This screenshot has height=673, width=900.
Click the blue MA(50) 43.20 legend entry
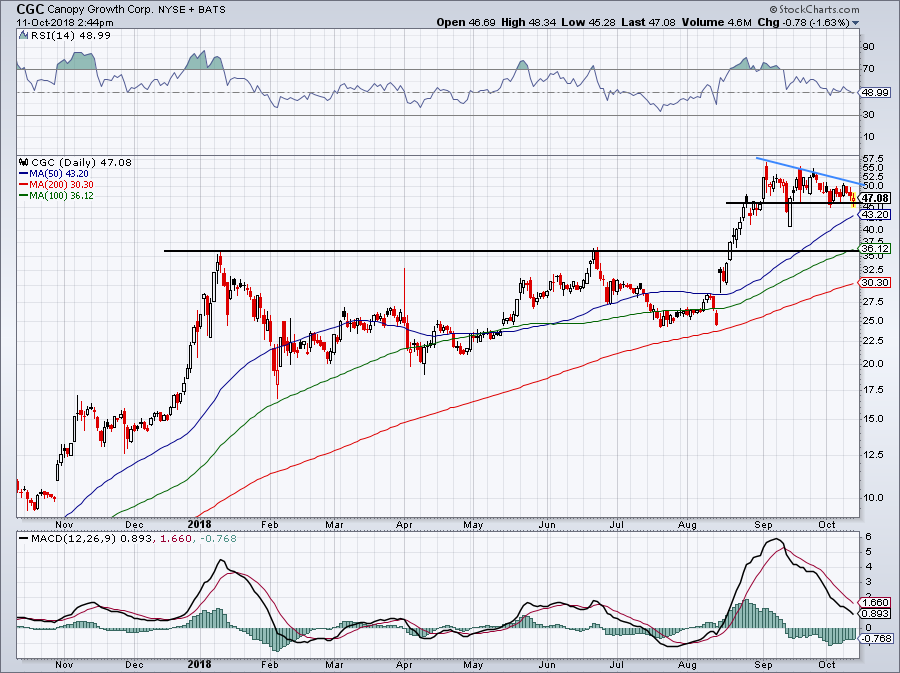click(54, 173)
